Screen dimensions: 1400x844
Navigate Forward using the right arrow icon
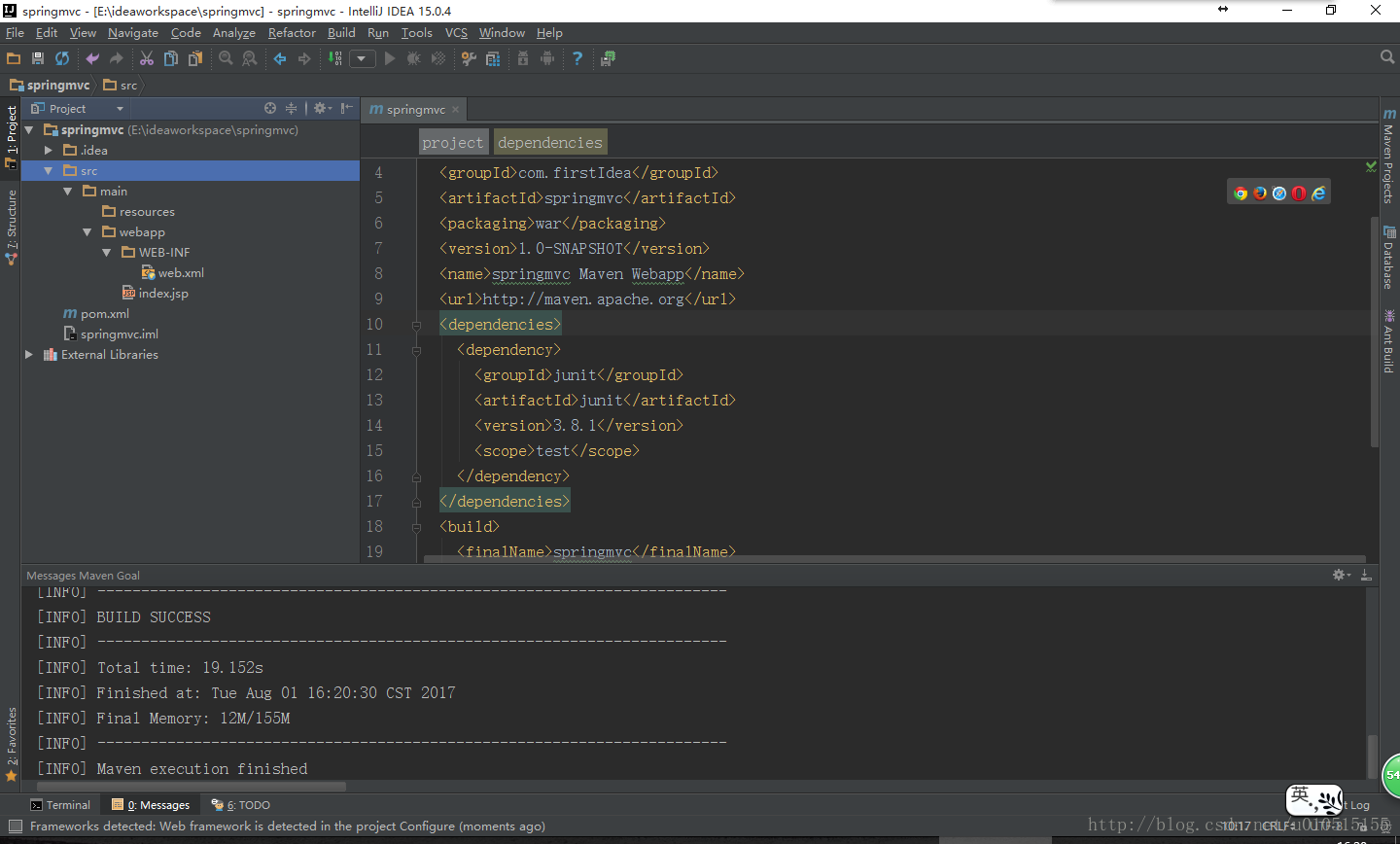(304, 58)
